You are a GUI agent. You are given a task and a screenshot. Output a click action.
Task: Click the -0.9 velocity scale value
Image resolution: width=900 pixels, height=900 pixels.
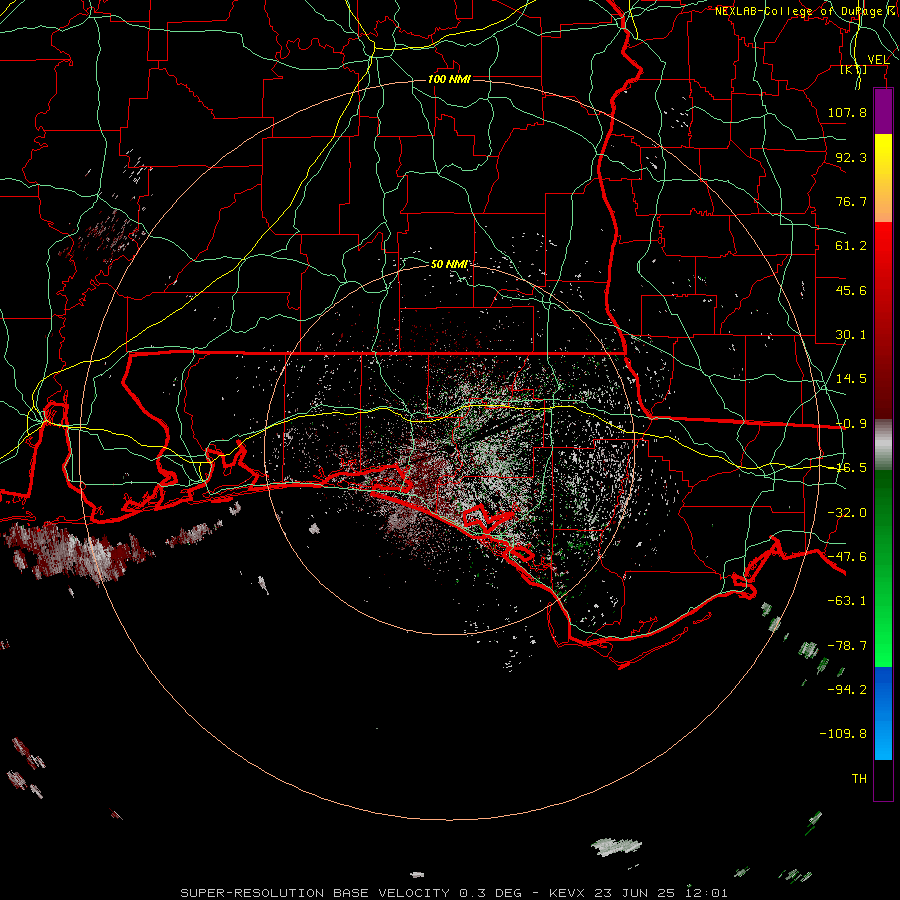[x=851, y=424]
